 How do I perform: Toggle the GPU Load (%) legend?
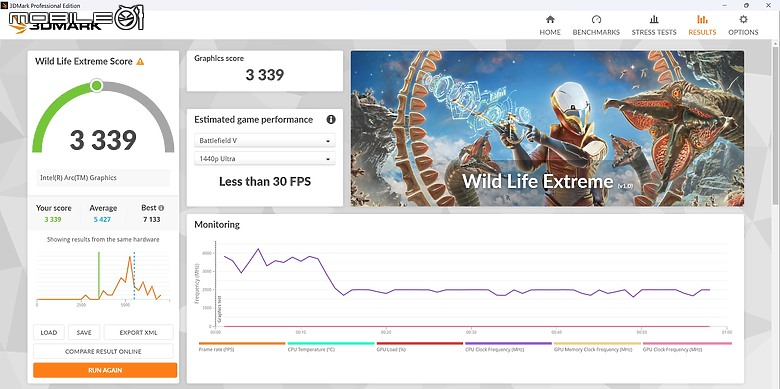(419, 346)
